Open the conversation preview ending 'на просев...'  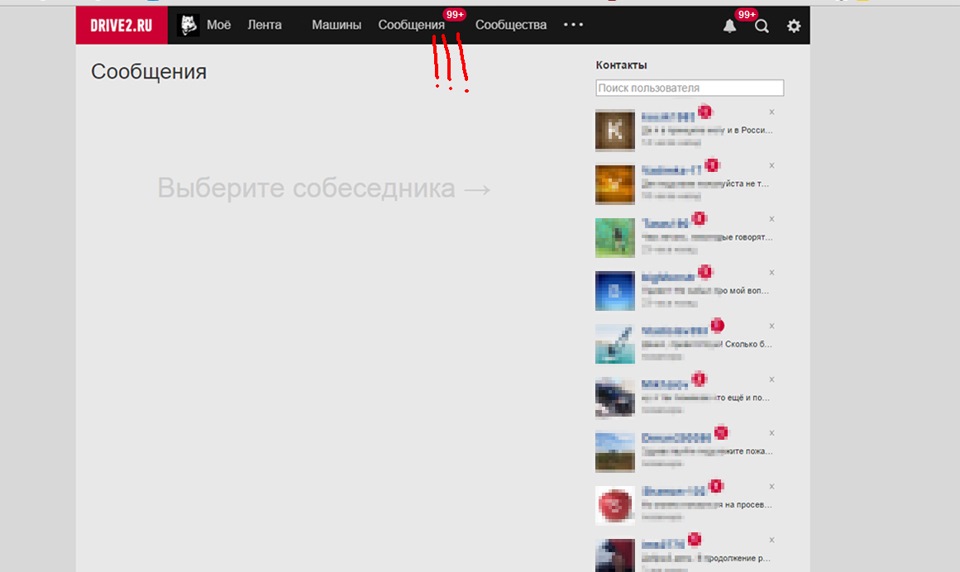[707, 505]
